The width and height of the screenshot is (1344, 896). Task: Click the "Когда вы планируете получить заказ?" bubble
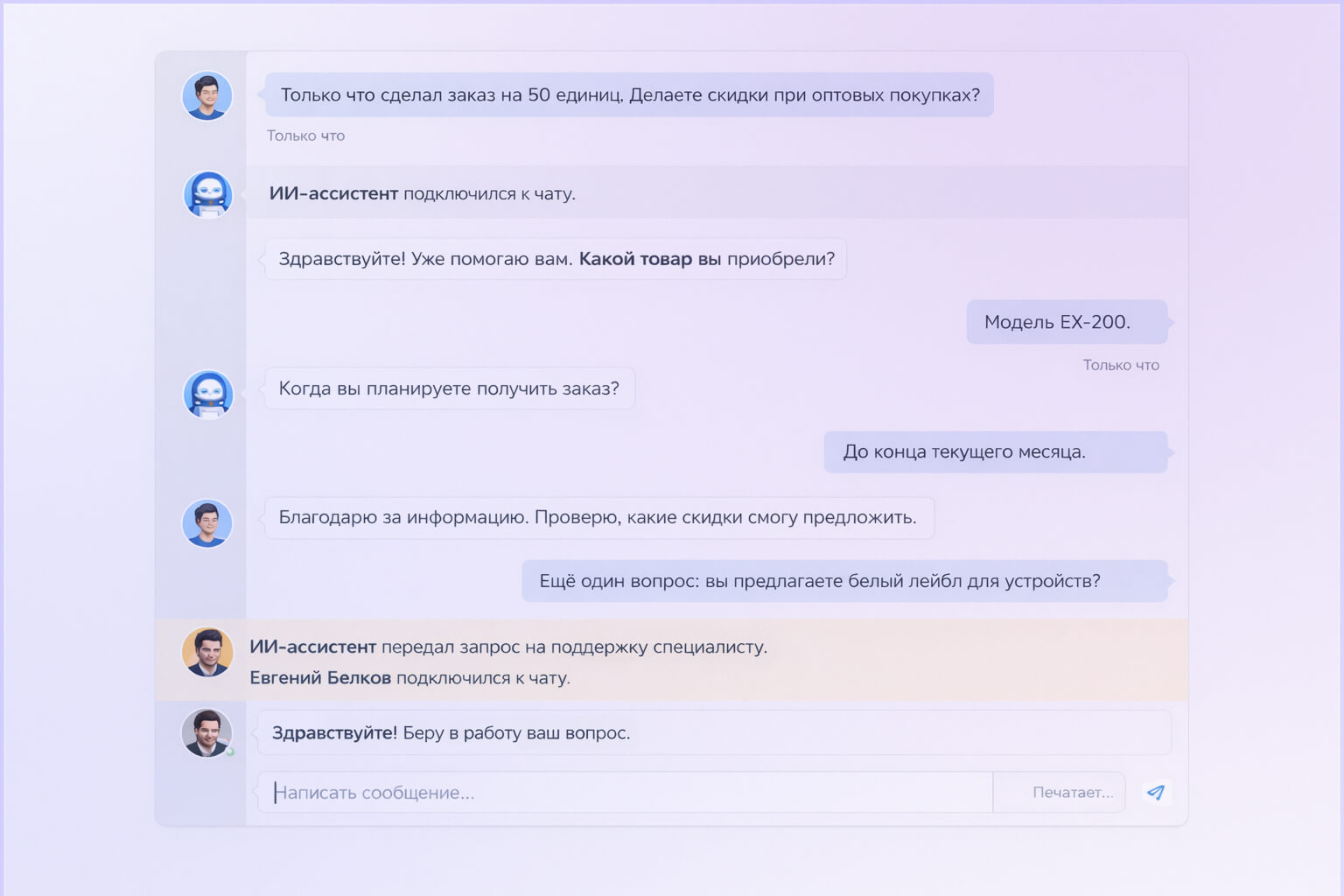point(449,388)
